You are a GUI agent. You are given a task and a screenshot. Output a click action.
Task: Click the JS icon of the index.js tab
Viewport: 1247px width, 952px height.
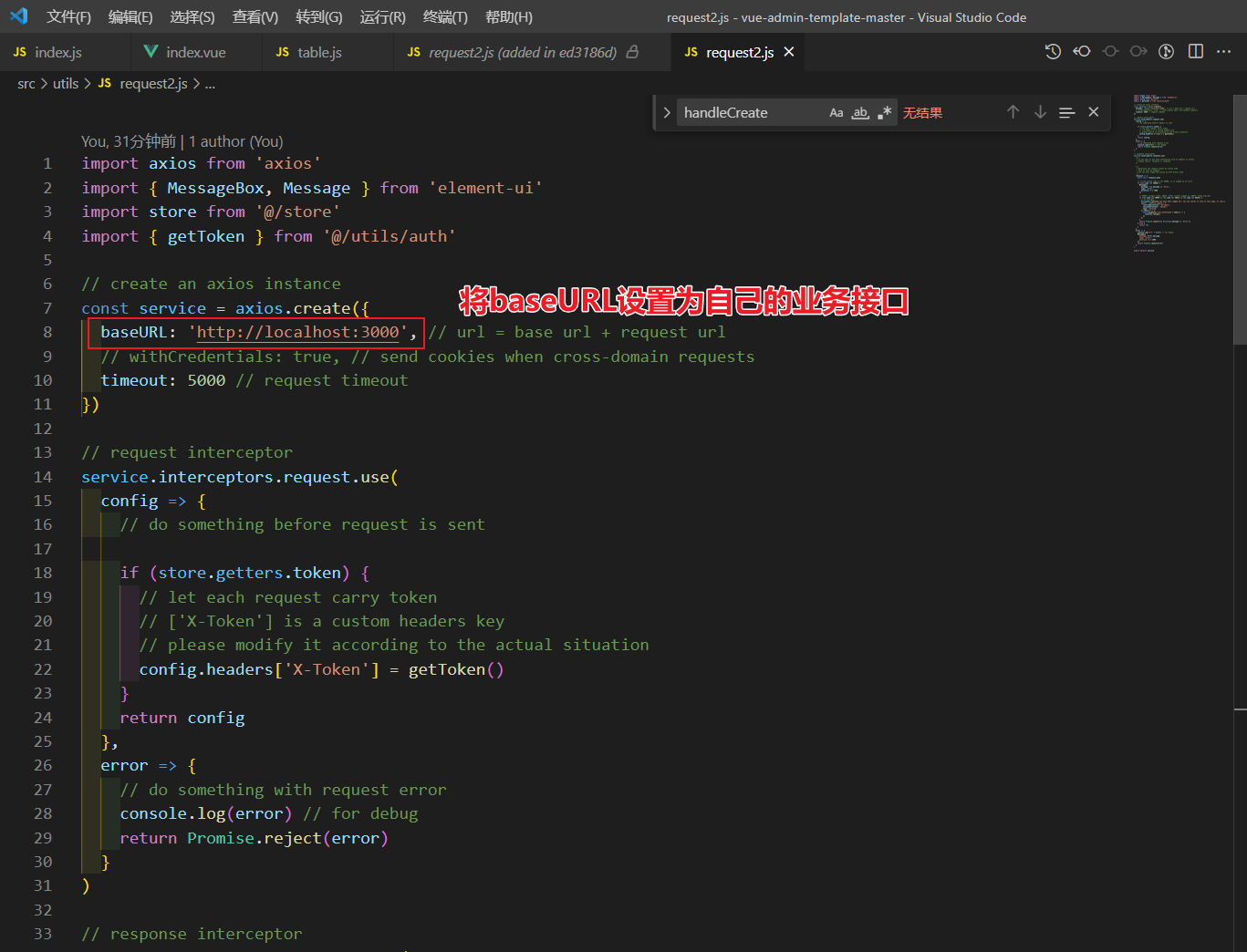20,52
